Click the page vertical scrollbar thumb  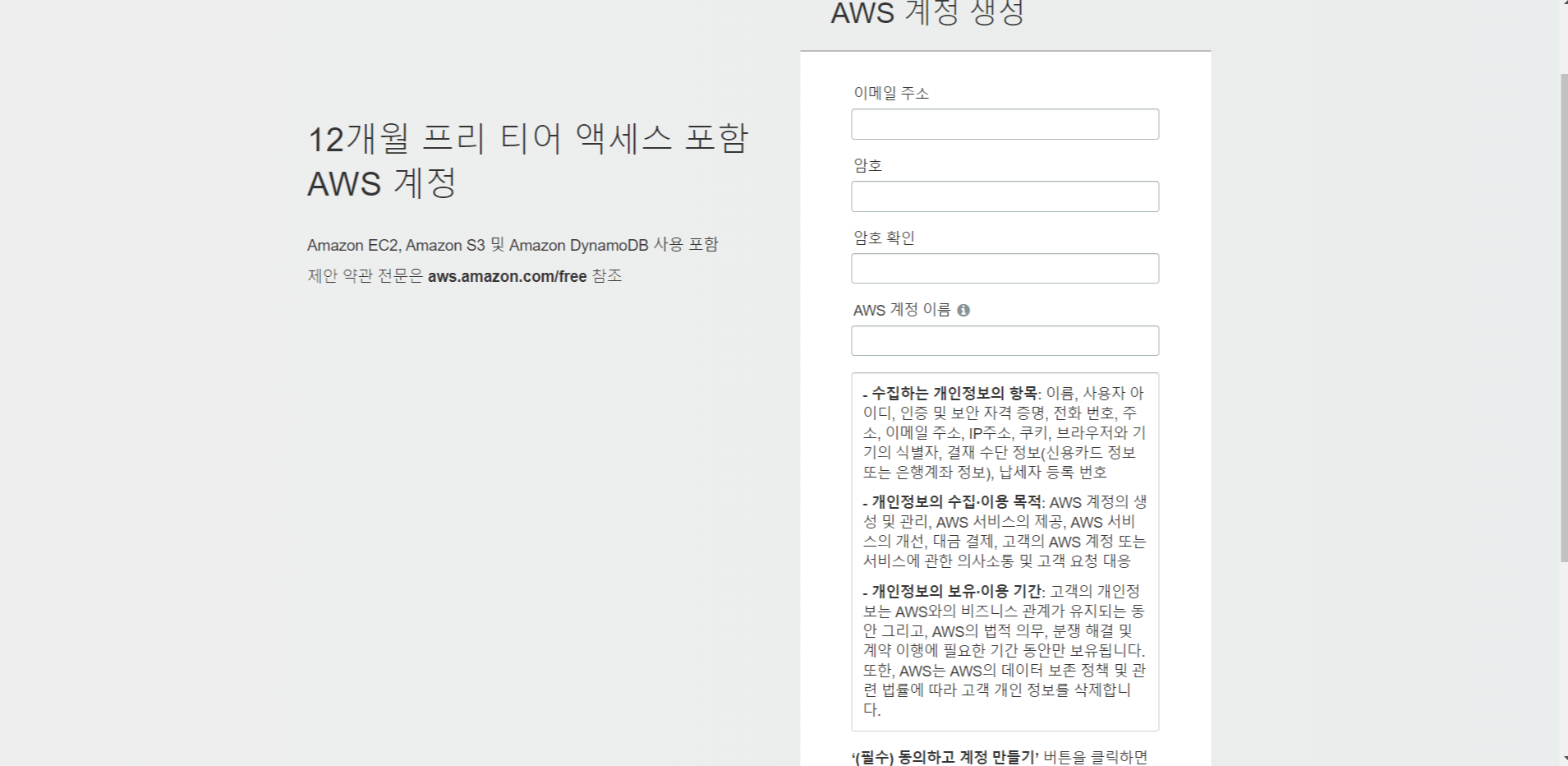coord(1563,318)
